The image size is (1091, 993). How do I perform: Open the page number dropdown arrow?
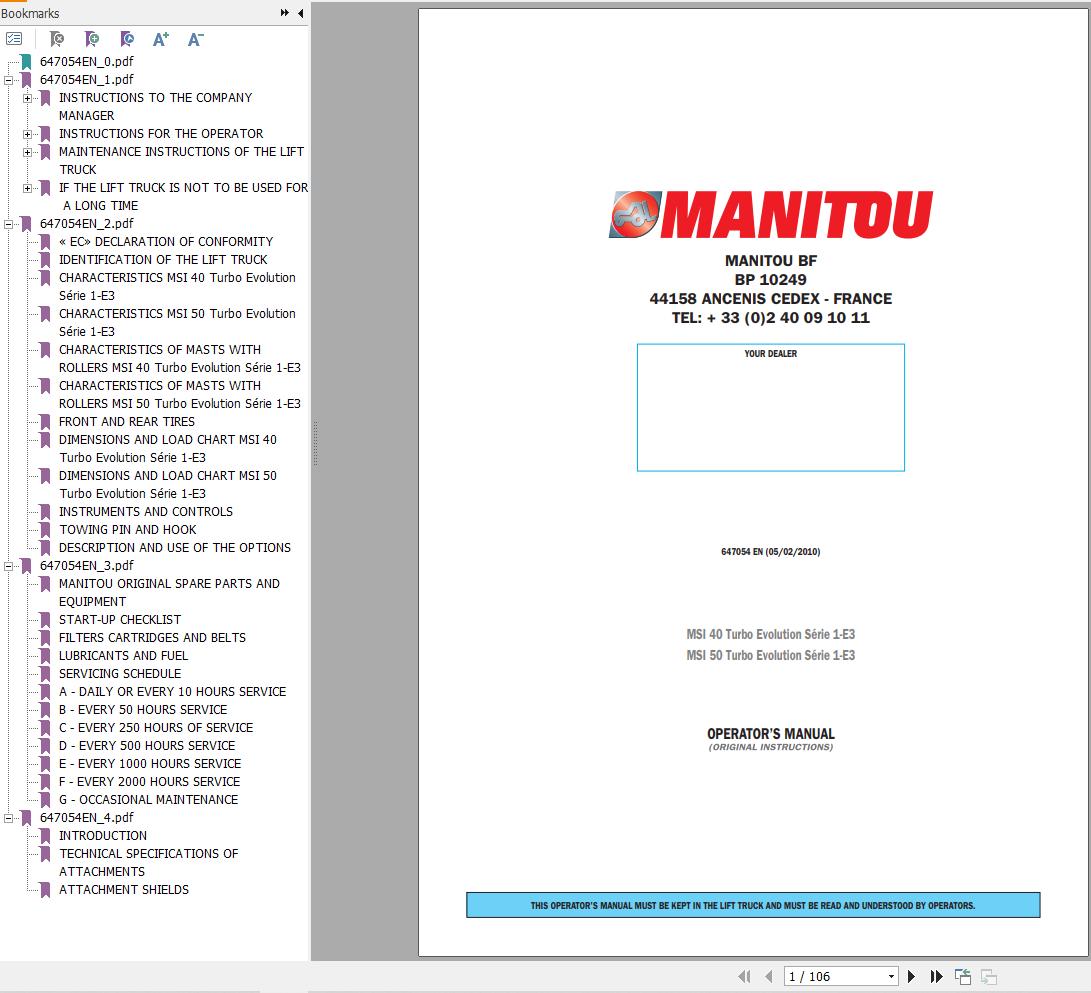tap(891, 976)
